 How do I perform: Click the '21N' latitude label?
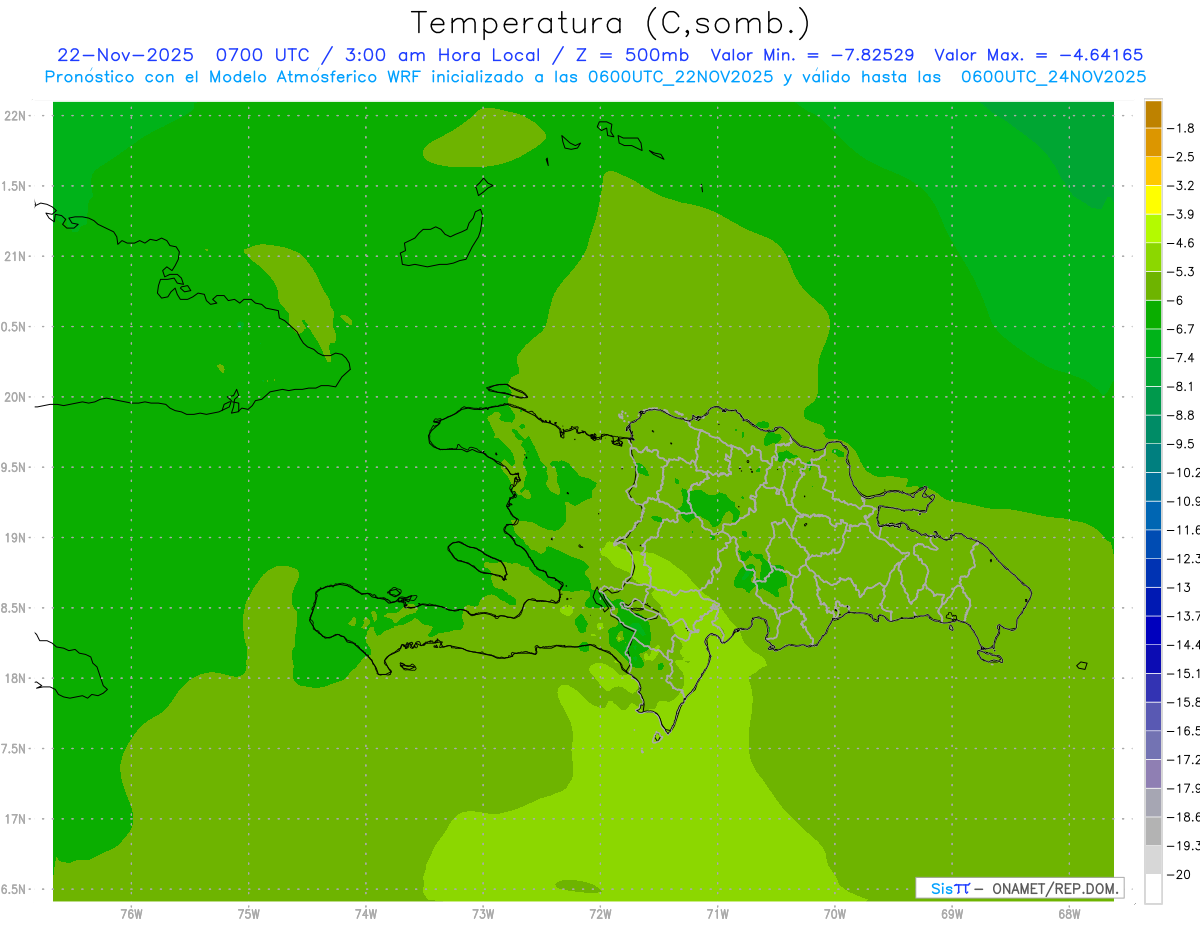[15, 256]
